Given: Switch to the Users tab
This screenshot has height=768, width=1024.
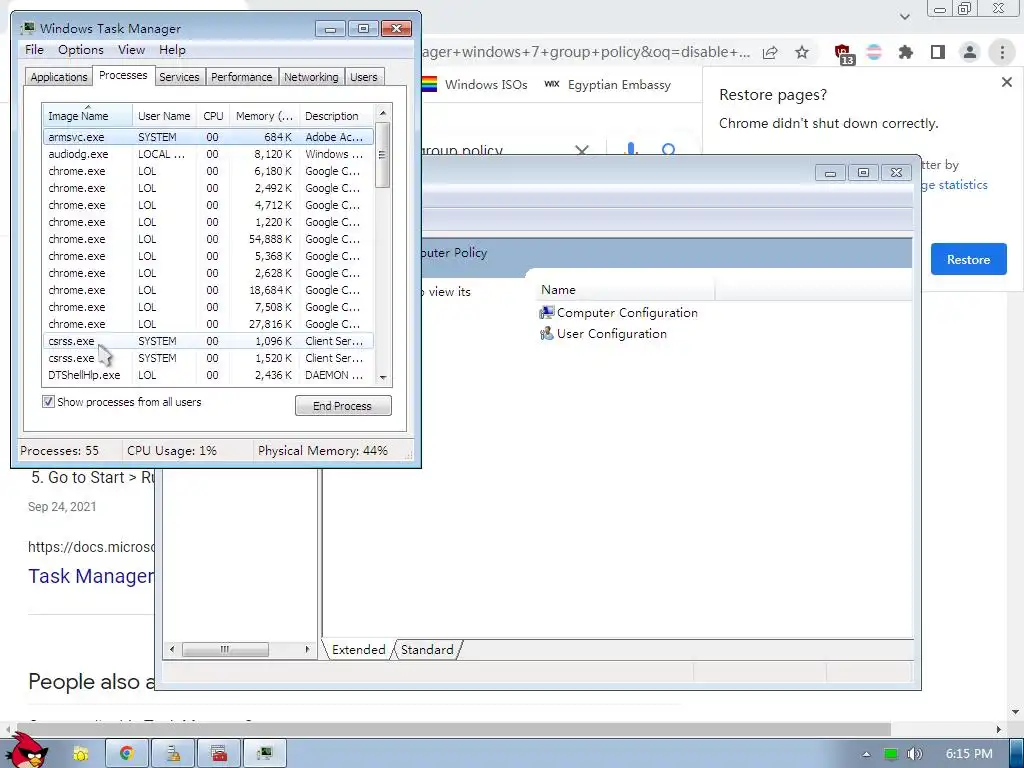Looking at the screenshot, I should click(364, 77).
